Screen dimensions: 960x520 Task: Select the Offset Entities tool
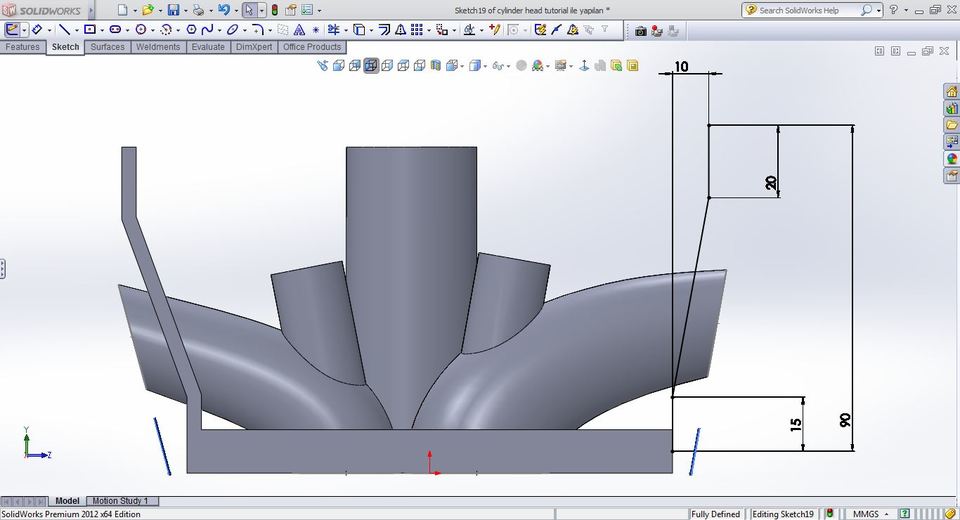coord(384,29)
